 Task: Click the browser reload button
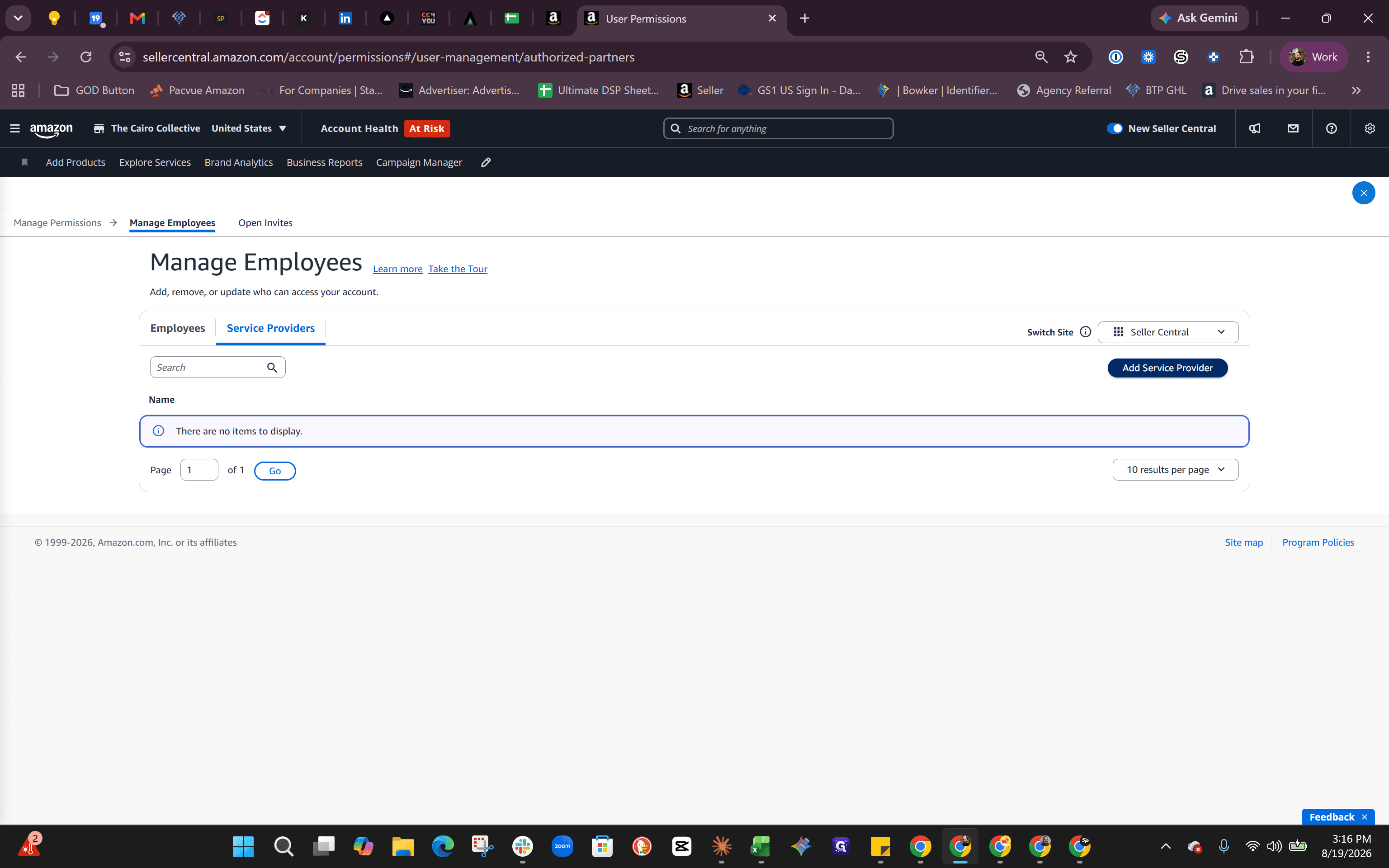[x=86, y=57]
